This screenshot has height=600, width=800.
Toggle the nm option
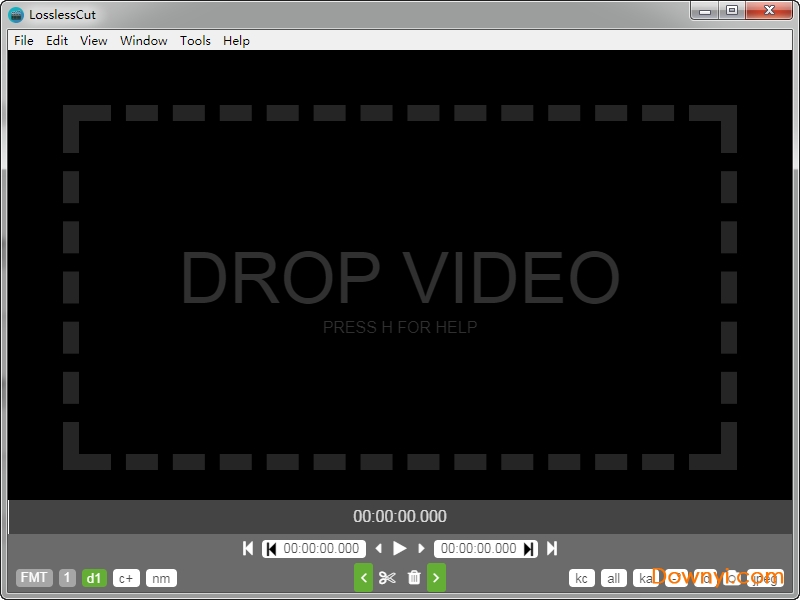[161, 578]
